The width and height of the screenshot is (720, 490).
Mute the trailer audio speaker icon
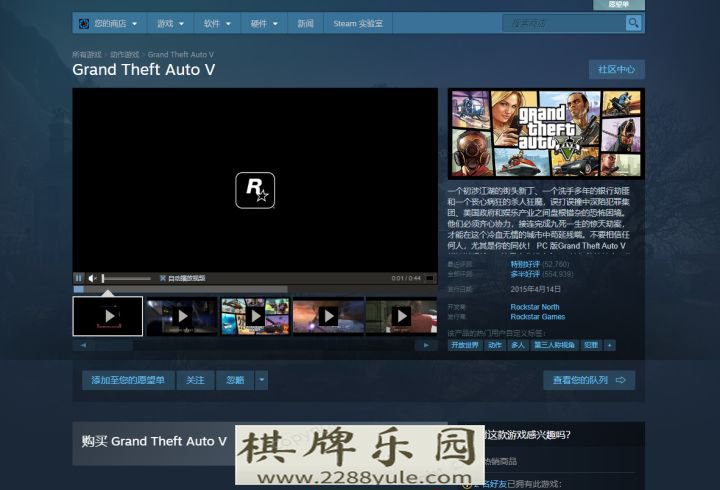click(x=92, y=278)
